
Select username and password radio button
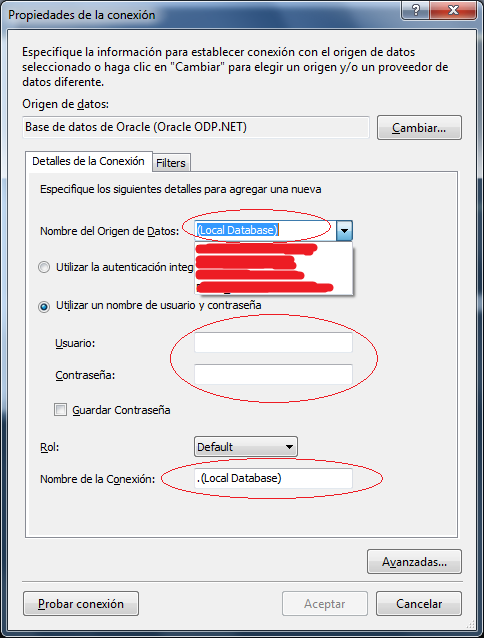coord(44,306)
